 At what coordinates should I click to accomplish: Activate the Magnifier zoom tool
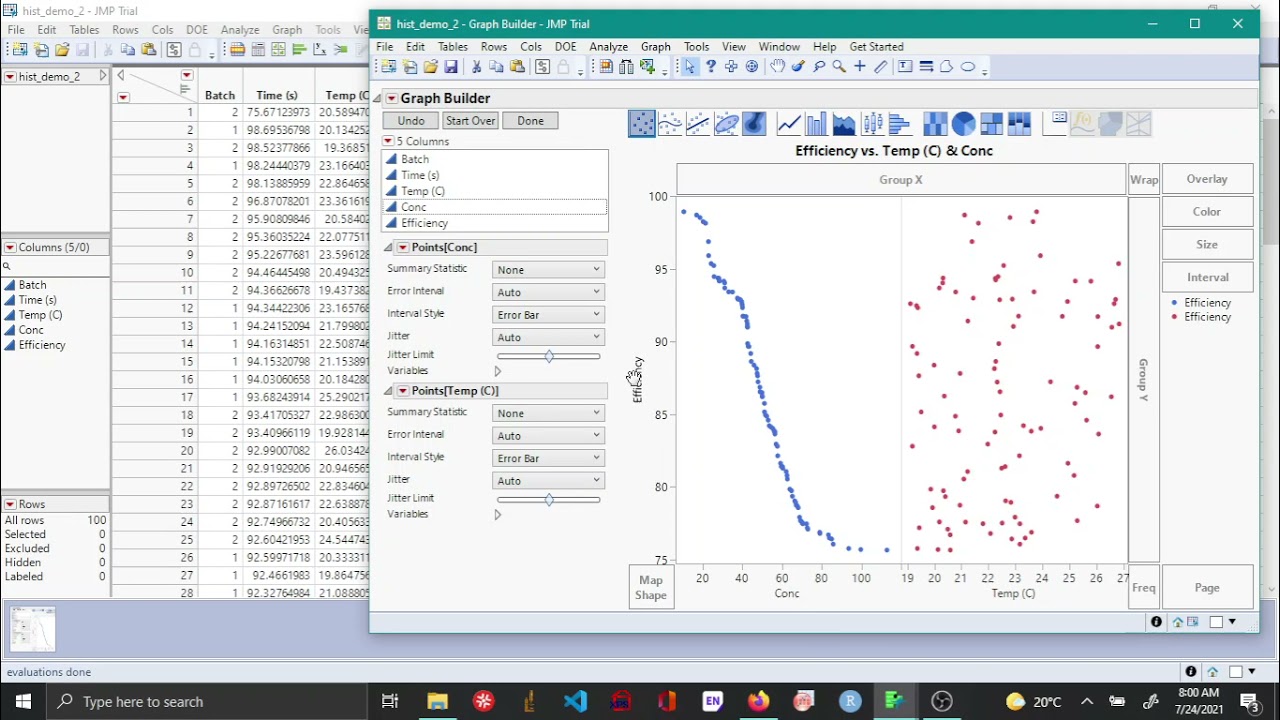[839, 67]
